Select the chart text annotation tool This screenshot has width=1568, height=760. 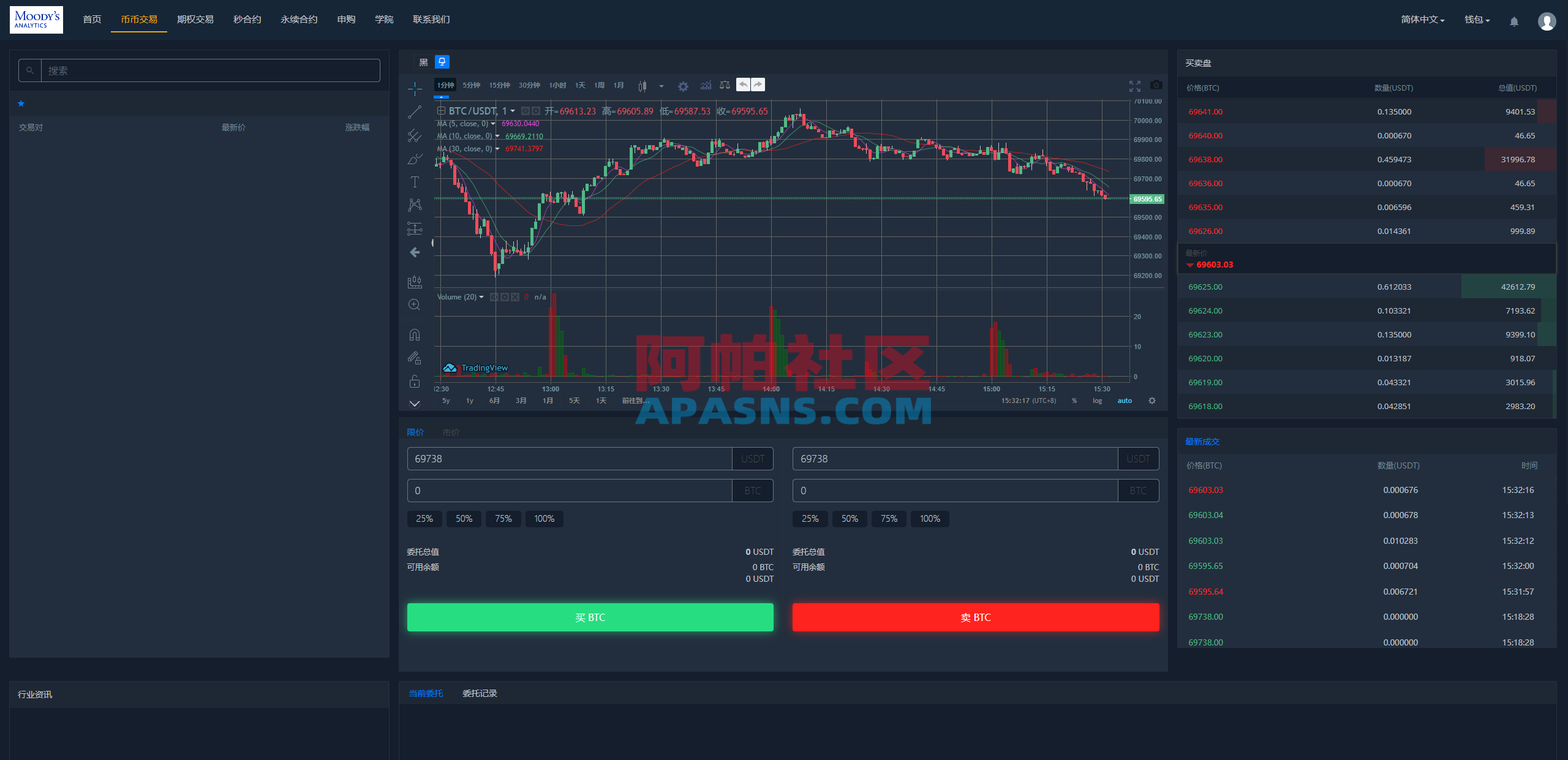tap(415, 182)
